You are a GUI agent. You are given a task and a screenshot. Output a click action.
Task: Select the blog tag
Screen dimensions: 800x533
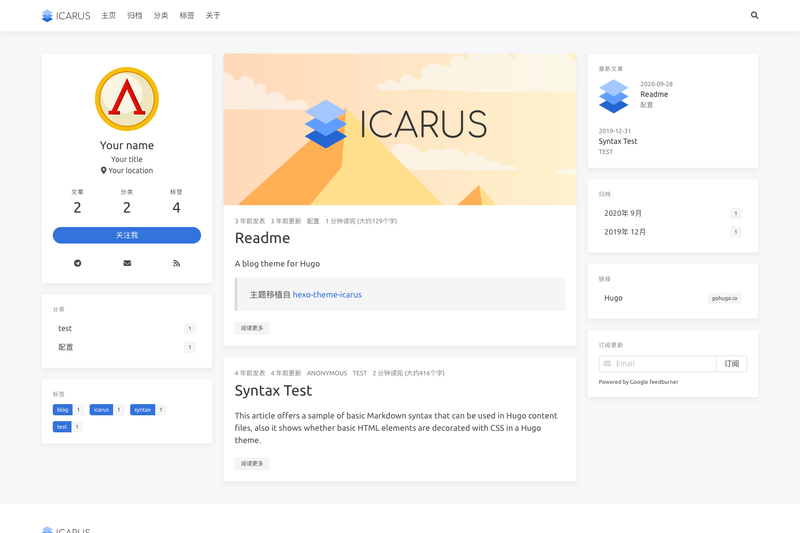pyautogui.click(x=62, y=410)
